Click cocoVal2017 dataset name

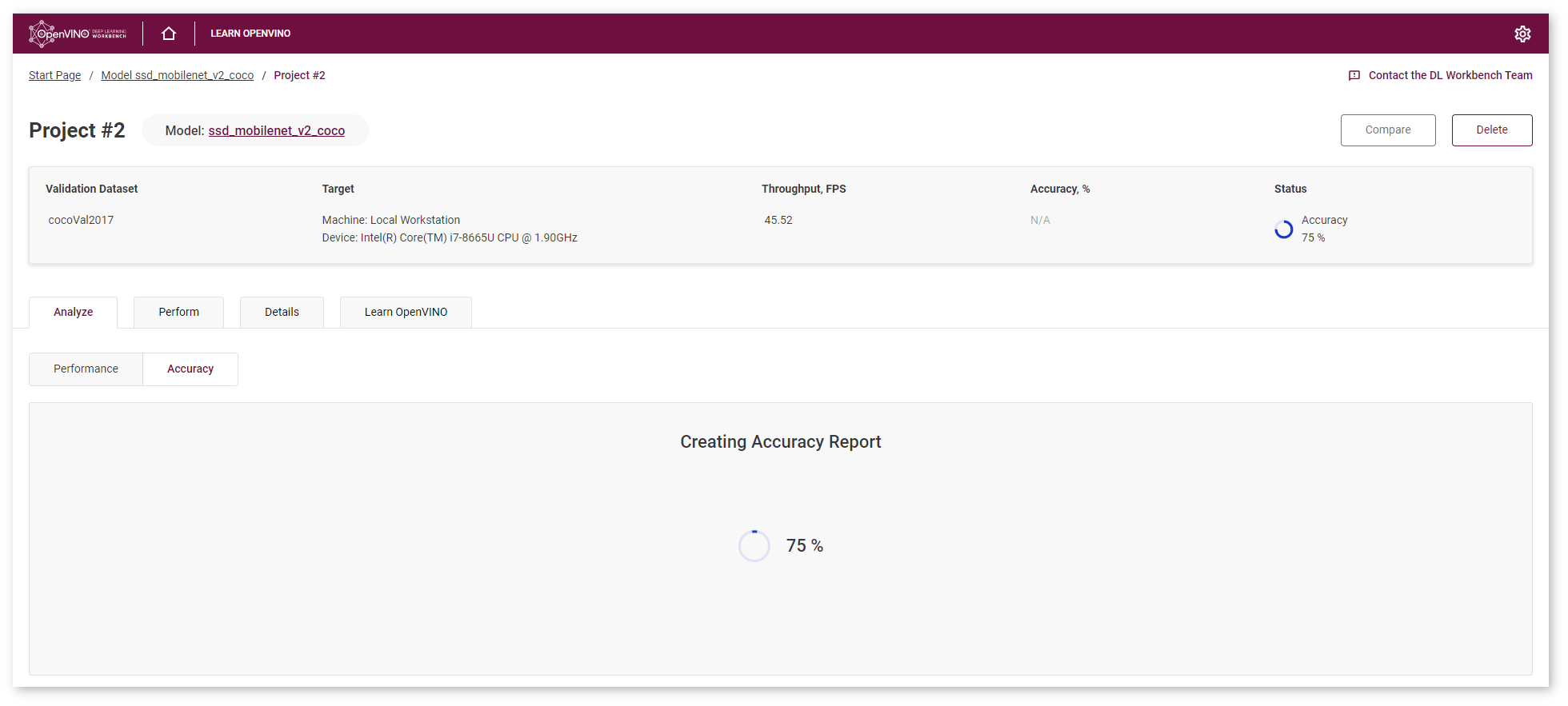pyautogui.click(x=81, y=220)
